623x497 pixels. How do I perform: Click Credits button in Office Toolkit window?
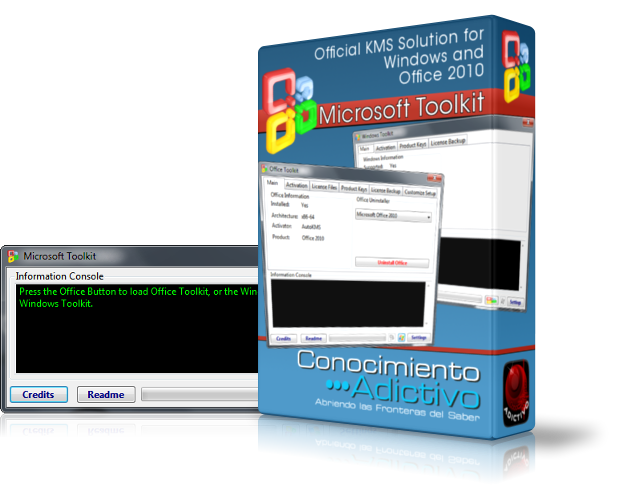pos(283,338)
